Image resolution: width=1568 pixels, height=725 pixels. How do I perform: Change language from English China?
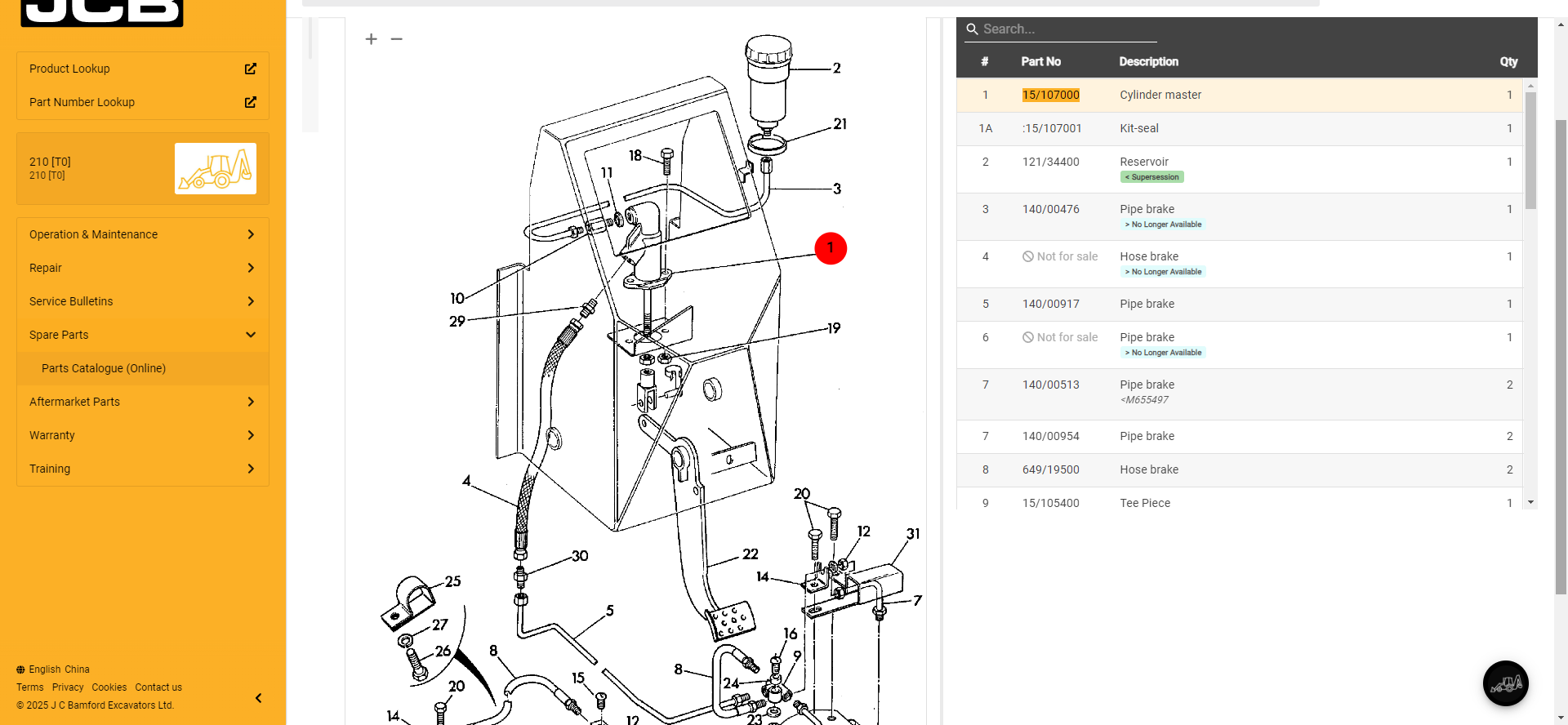[54, 669]
